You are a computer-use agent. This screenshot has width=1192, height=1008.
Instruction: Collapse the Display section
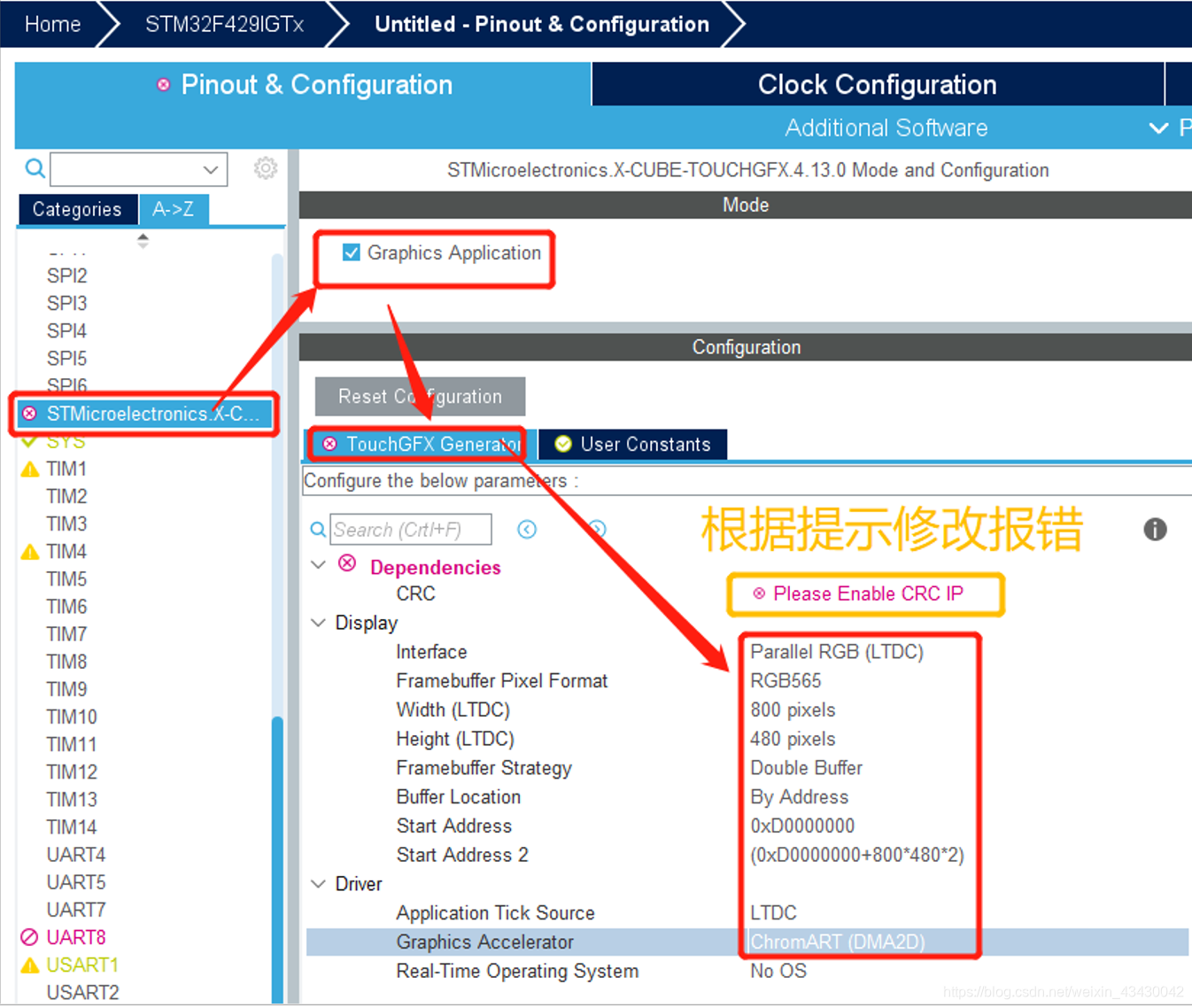pyautogui.click(x=319, y=623)
